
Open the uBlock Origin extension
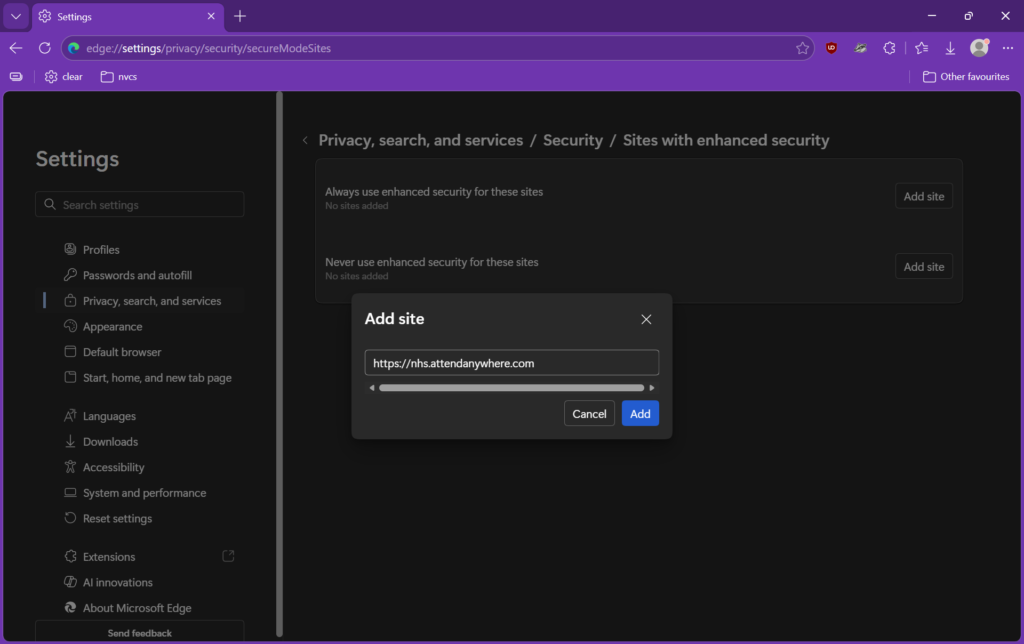tap(831, 47)
